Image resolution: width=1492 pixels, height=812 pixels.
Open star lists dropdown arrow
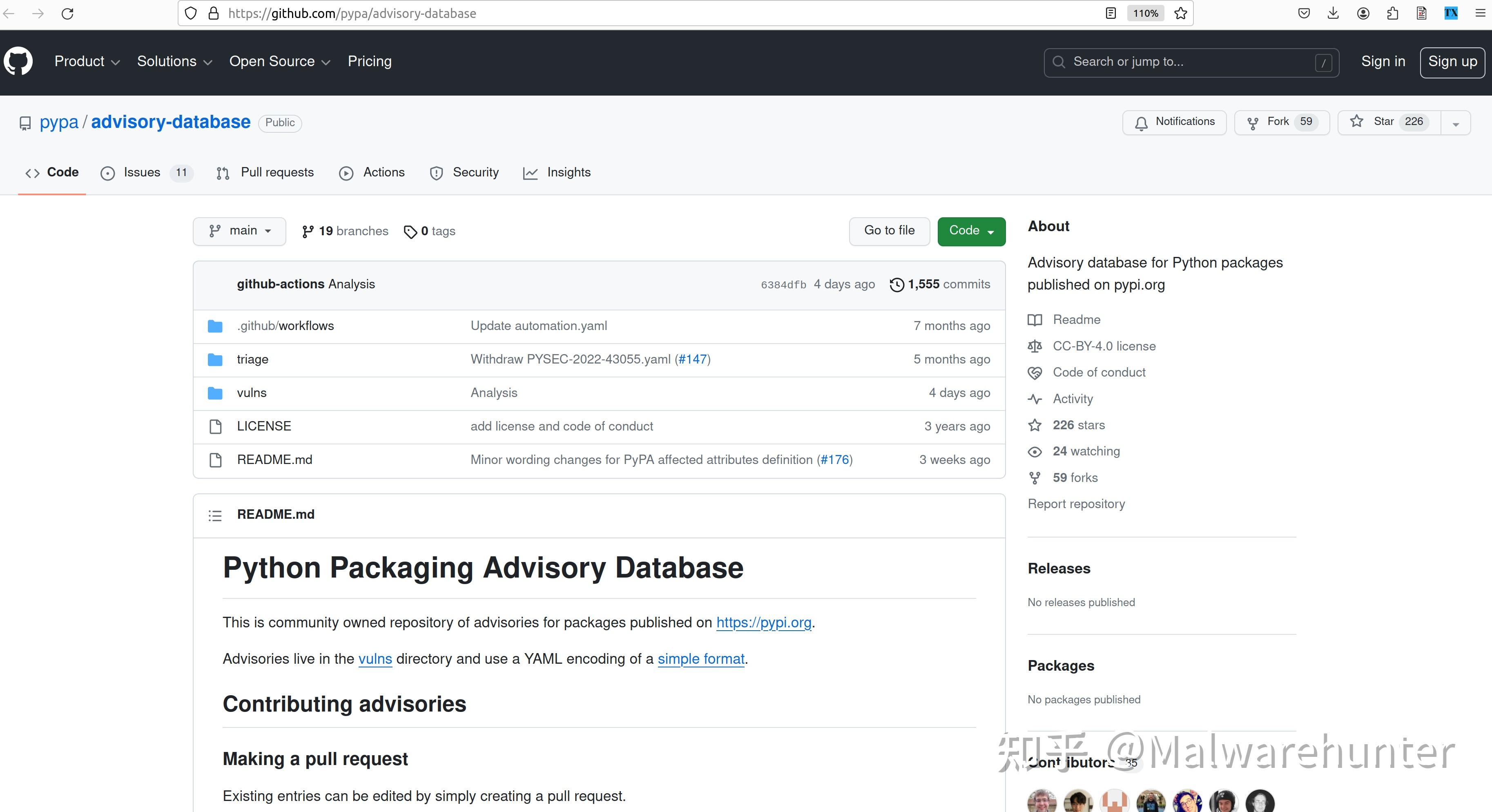pyautogui.click(x=1456, y=123)
